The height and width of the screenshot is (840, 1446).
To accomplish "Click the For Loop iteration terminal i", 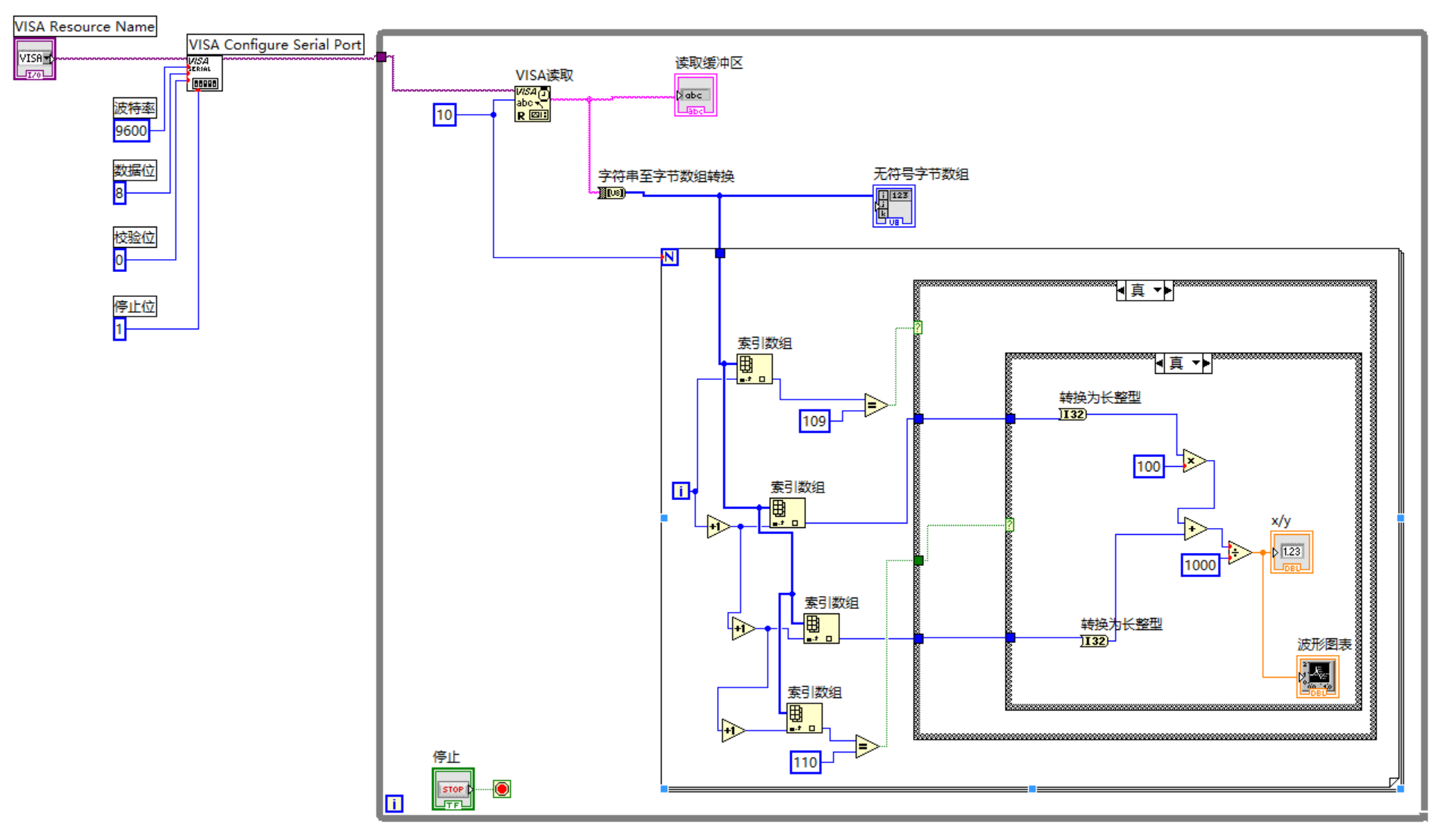I will point(681,491).
